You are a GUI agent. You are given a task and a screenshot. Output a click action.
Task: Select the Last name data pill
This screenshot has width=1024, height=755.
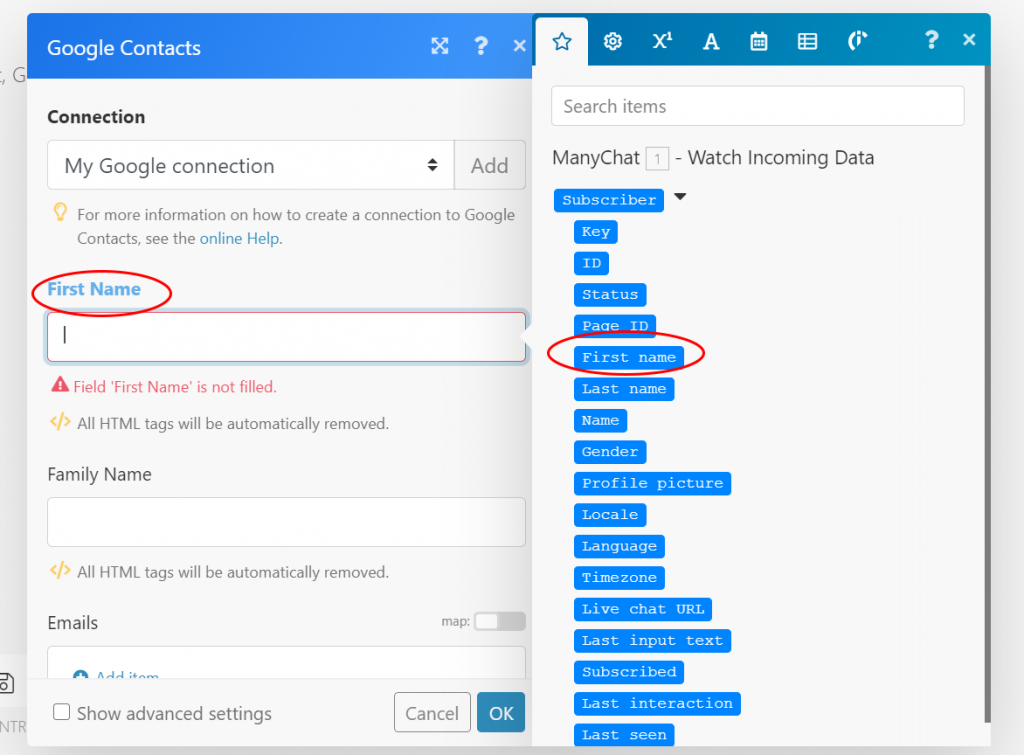tap(624, 389)
